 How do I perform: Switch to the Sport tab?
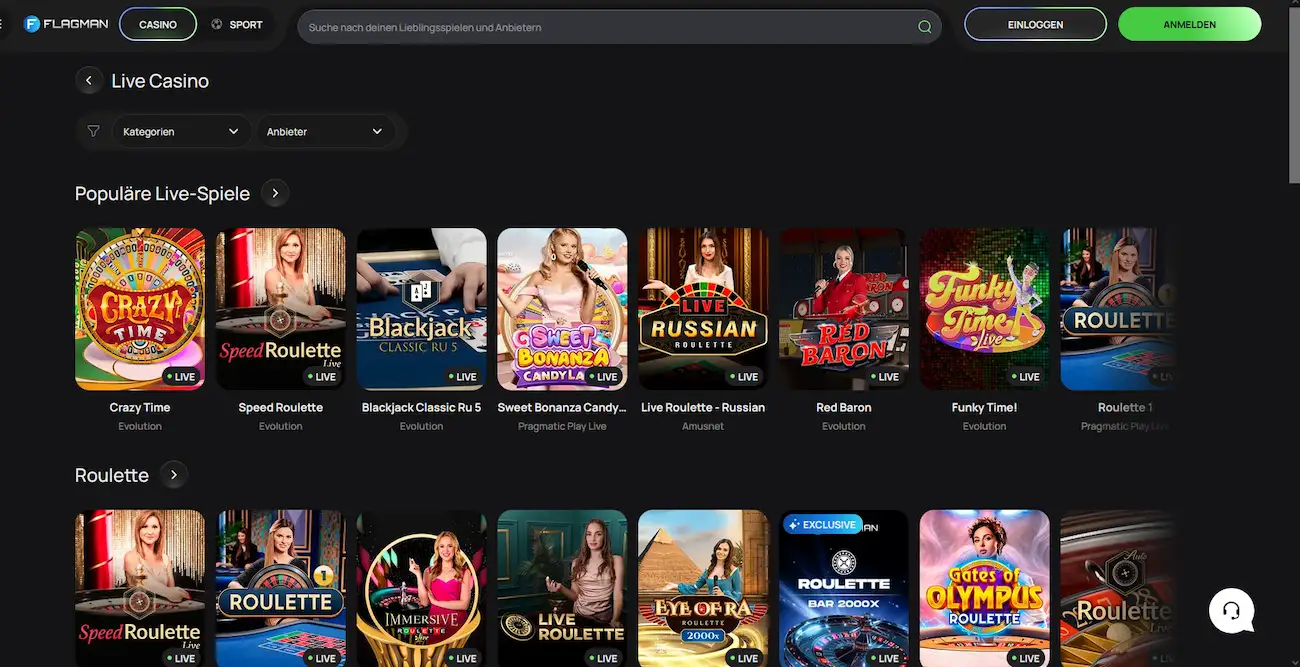pos(237,24)
